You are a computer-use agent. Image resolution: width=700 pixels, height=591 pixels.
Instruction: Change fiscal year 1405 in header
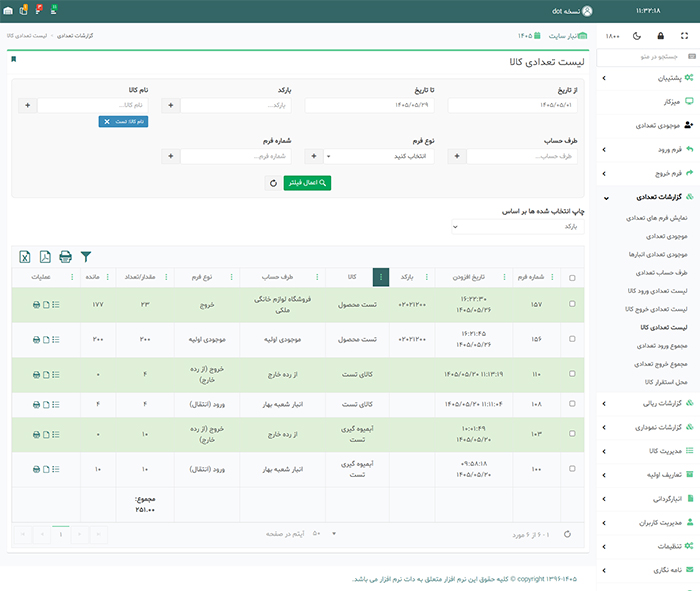pos(529,36)
